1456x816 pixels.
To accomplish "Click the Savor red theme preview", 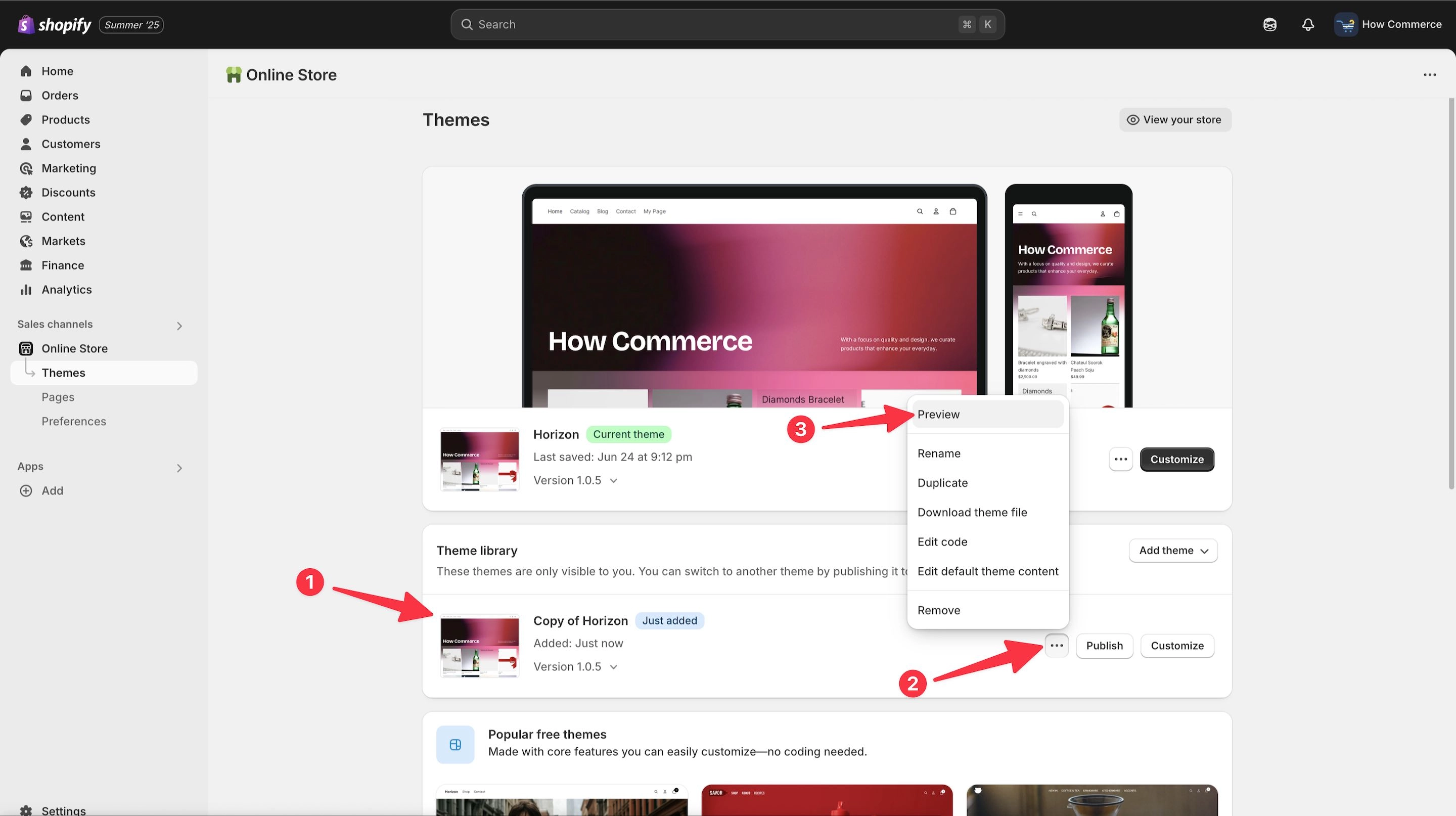I will coord(827,800).
